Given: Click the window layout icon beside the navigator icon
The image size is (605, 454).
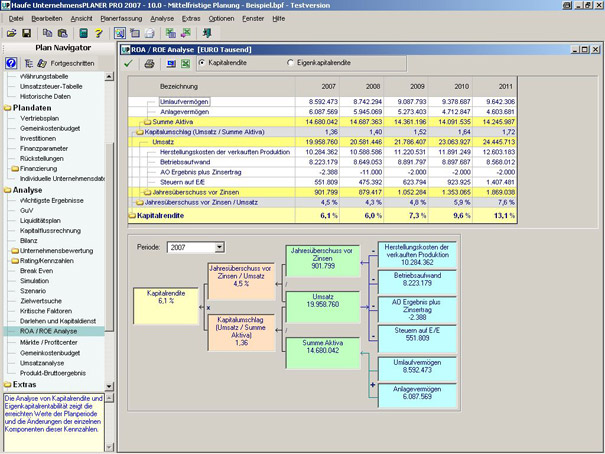Looking at the screenshot, I should 135,33.
